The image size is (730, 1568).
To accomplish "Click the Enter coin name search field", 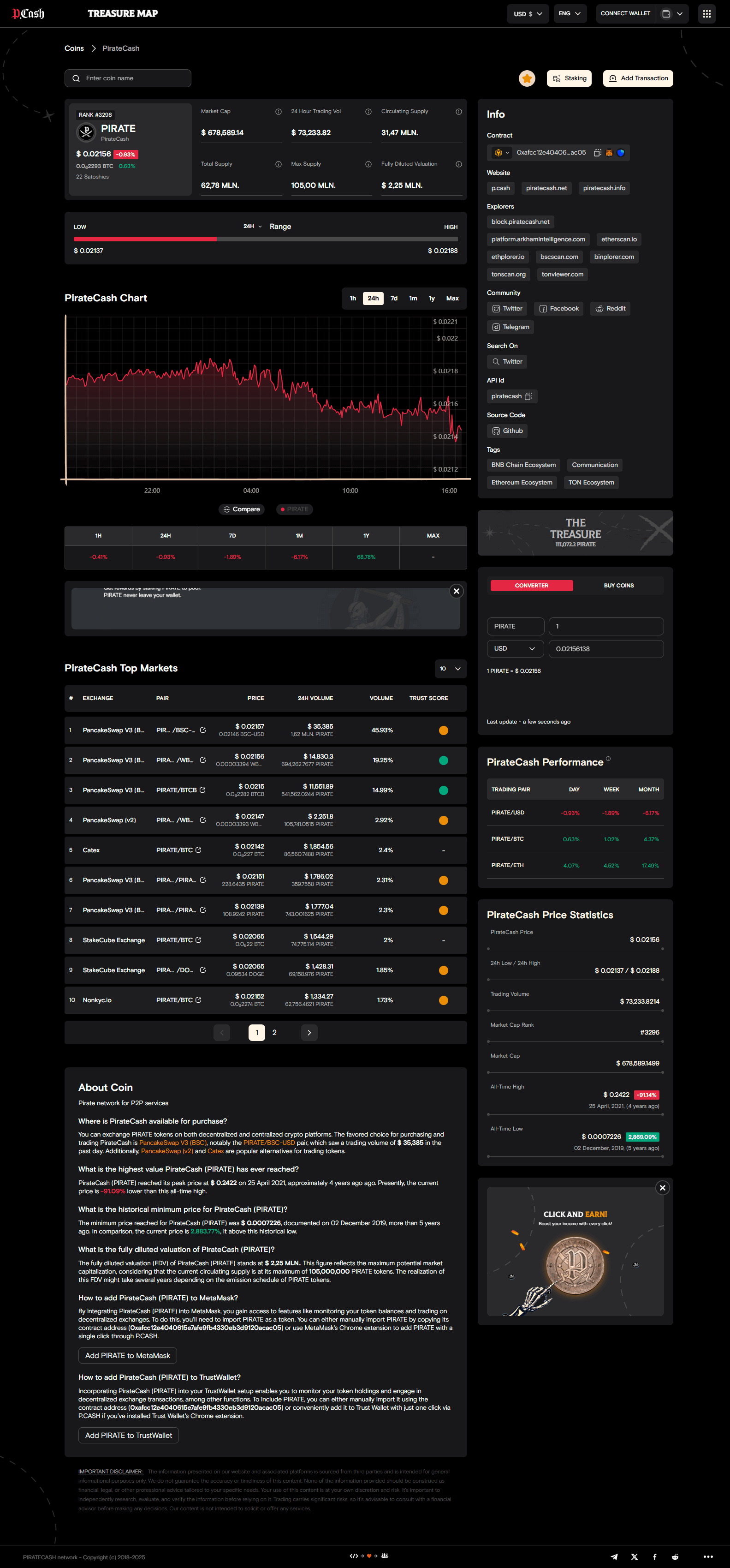I will click(128, 78).
